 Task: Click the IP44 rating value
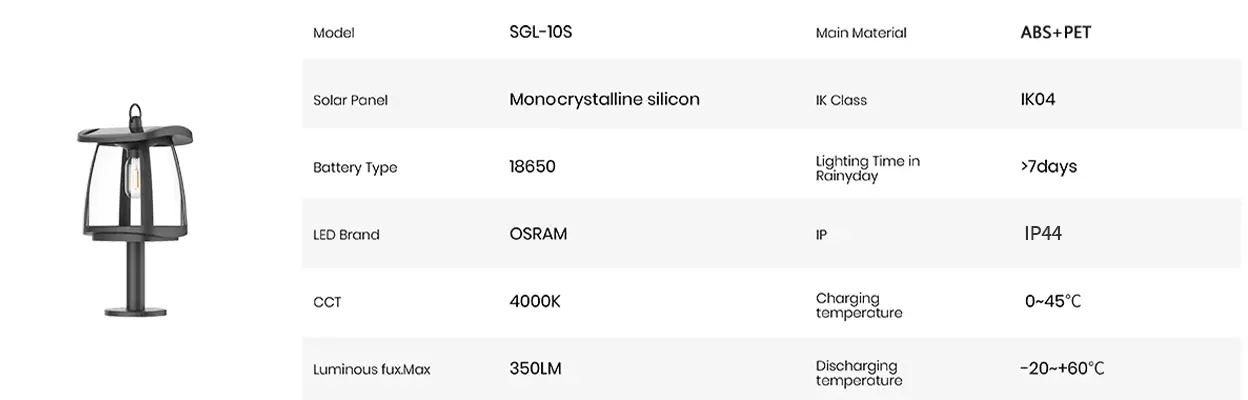click(1043, 234)
